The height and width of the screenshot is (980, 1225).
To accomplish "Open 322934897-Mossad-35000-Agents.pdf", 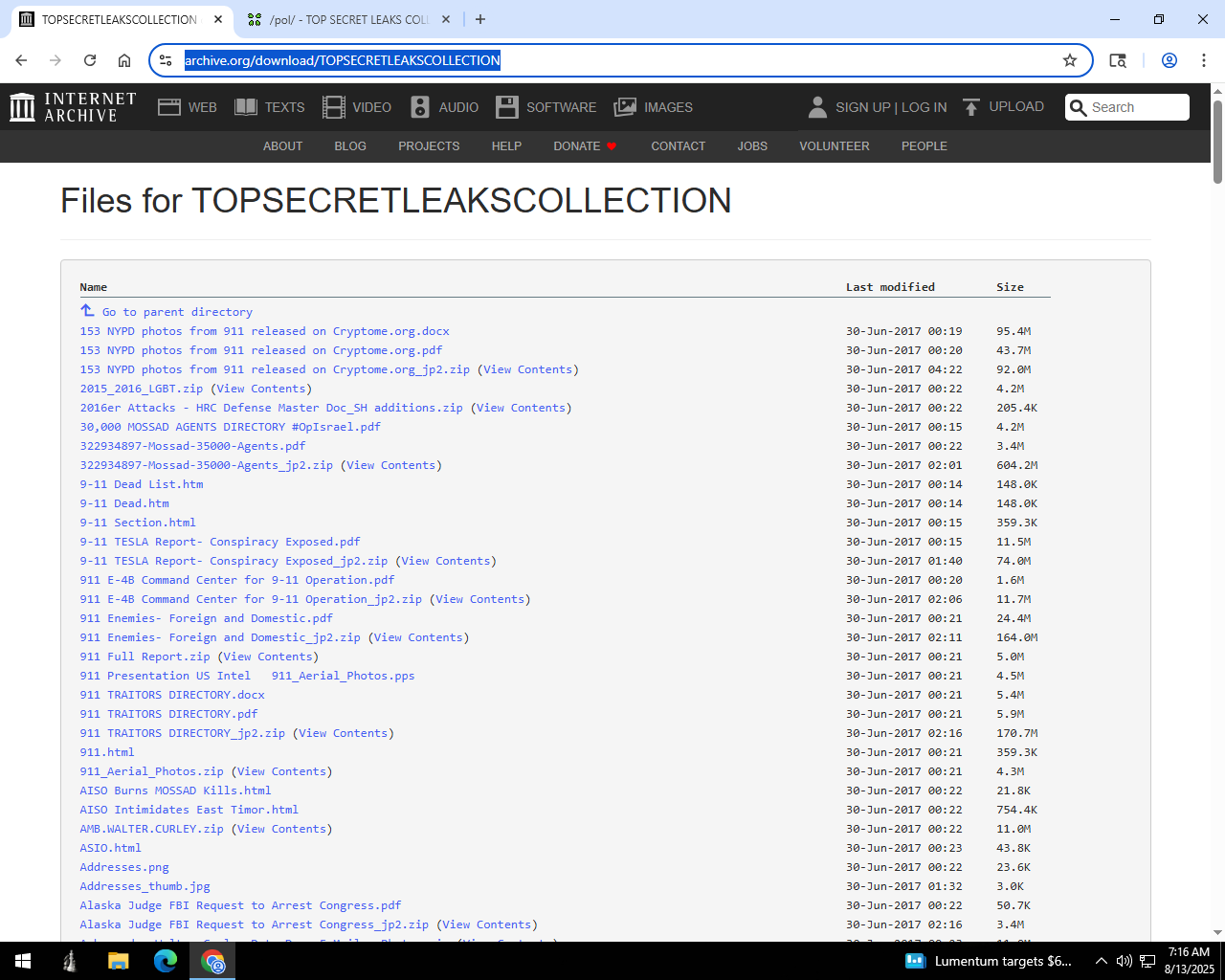I will (193, 446).
